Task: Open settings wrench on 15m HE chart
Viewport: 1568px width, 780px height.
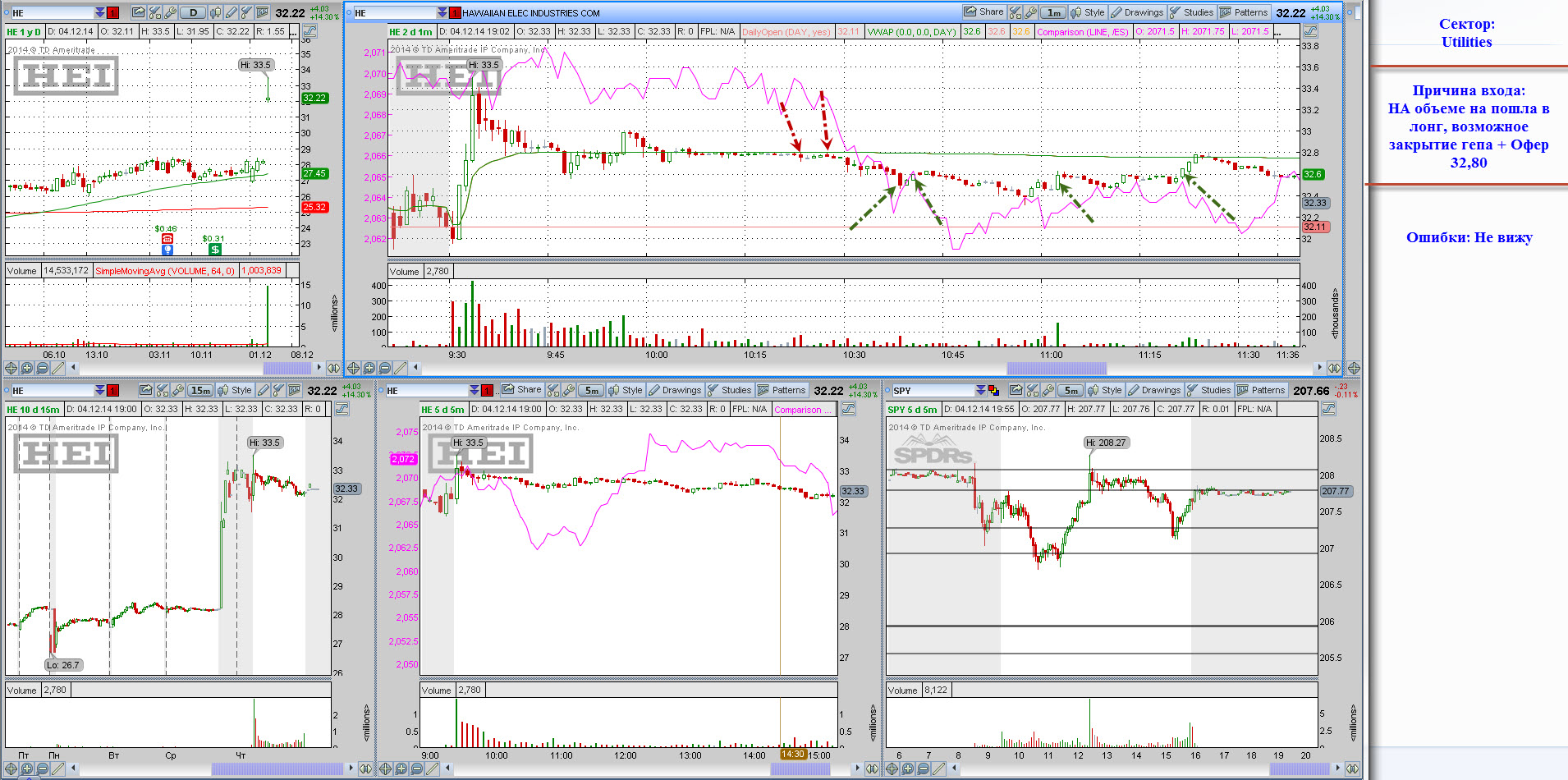Action: pos(178,390)
